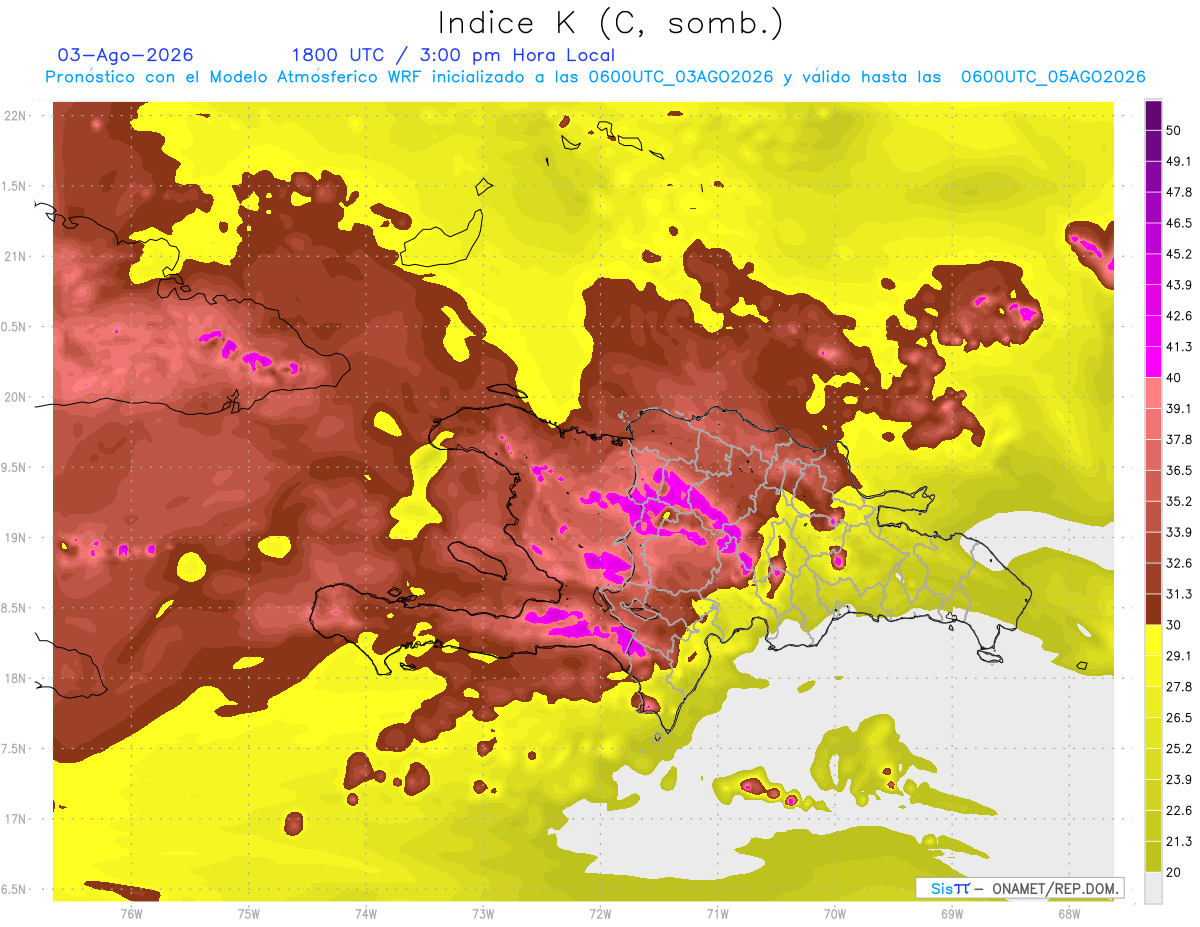
Task: Click the "68W" longitude label
Action: pos(1069,914)
